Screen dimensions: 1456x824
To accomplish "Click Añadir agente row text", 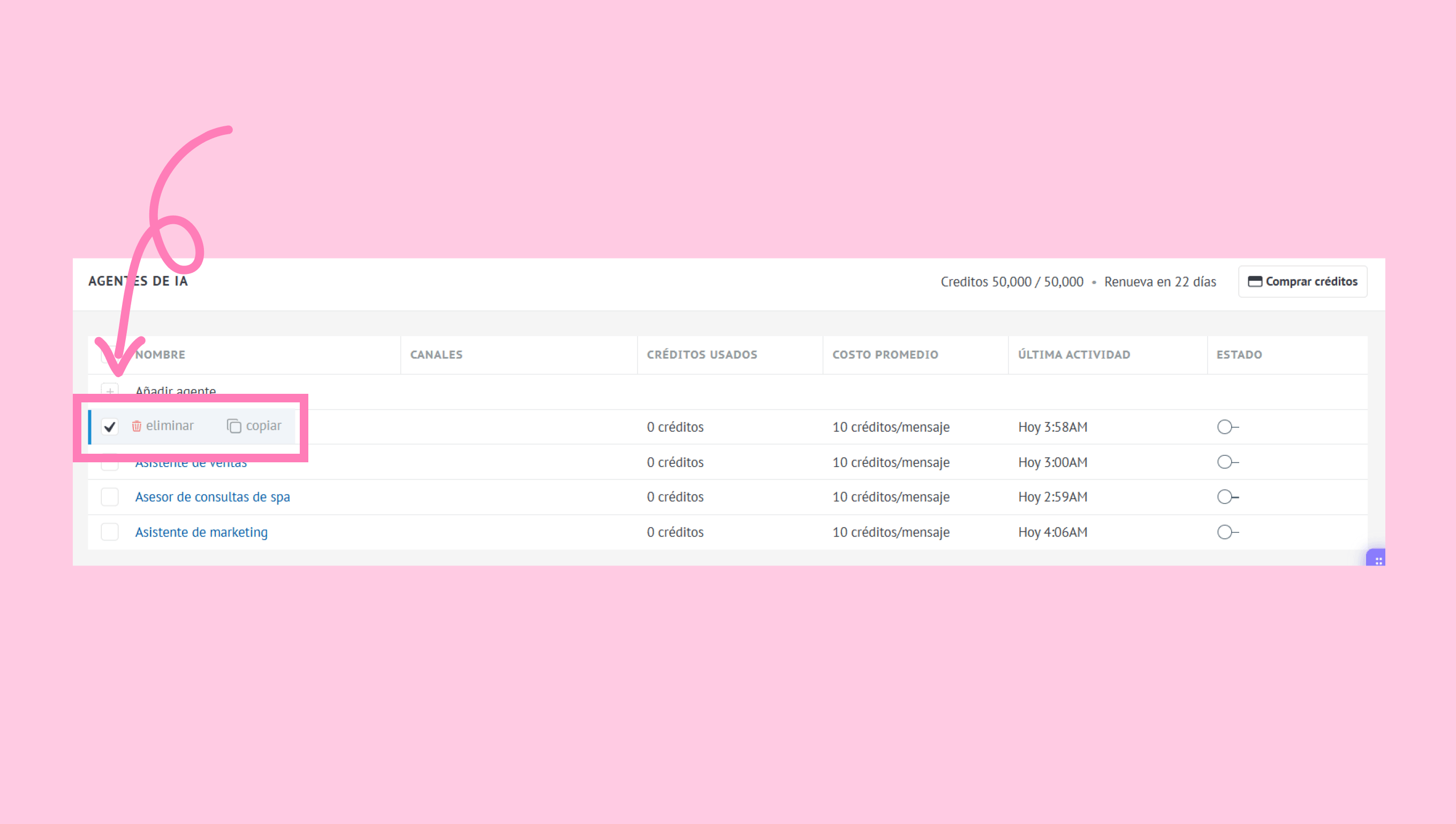I will coord(176,391).
